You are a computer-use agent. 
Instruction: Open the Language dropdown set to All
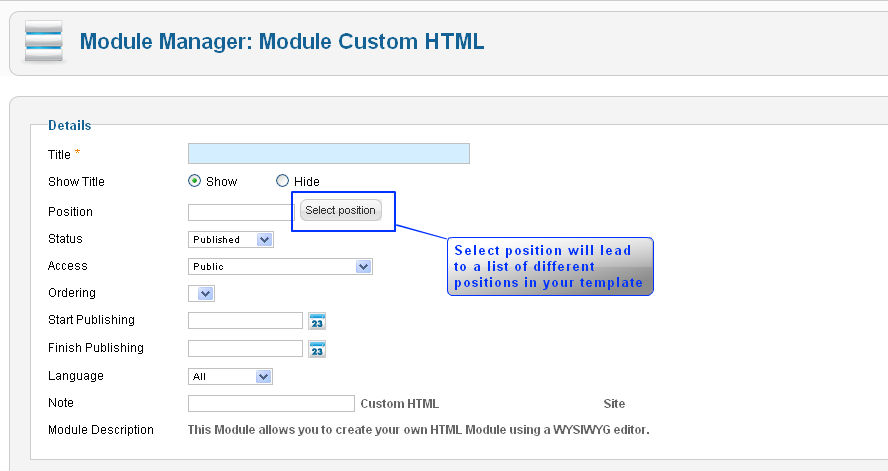[x=231, y=377]
